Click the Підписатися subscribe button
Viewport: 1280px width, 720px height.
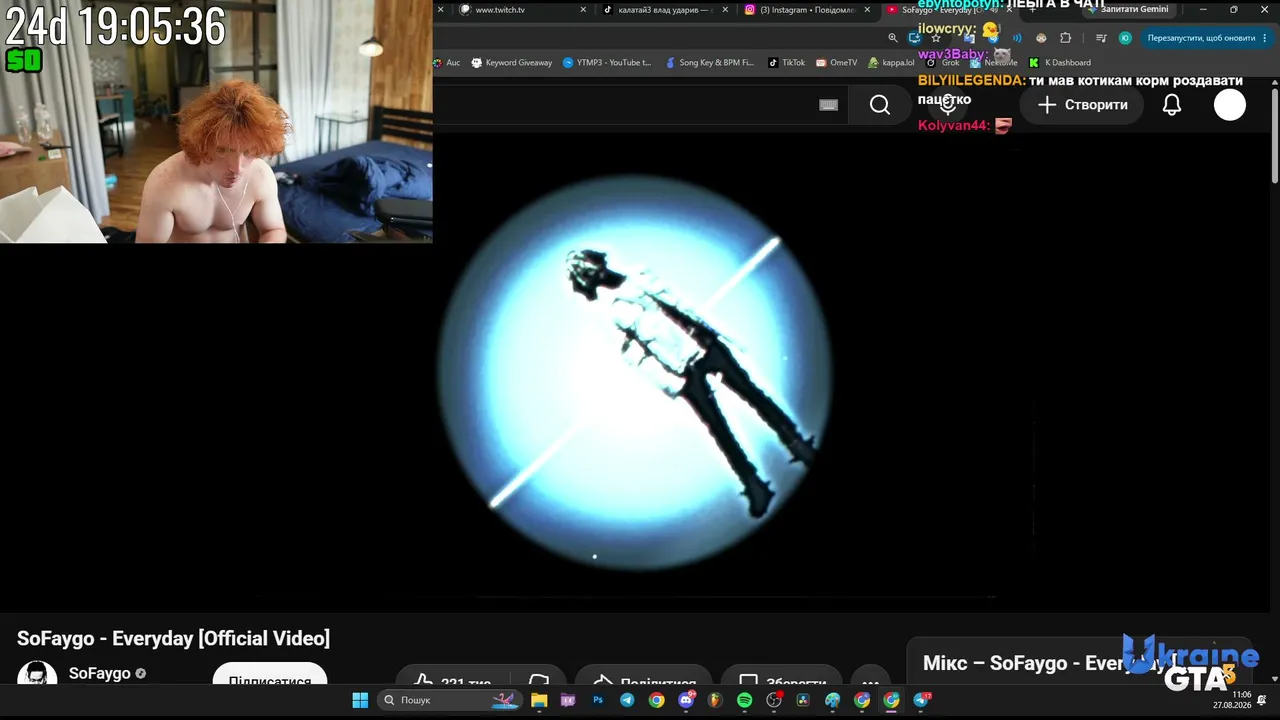(270, 674)
